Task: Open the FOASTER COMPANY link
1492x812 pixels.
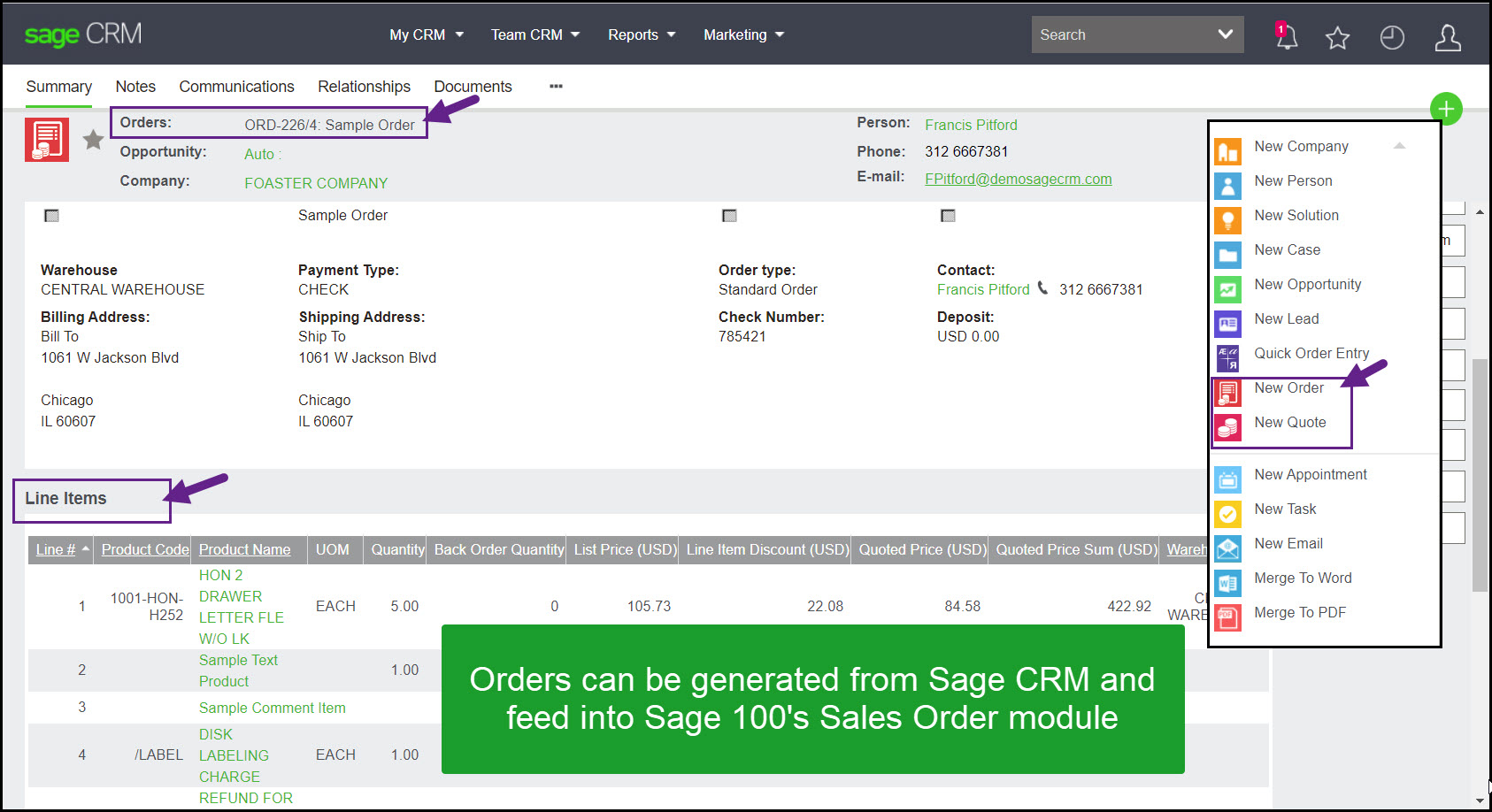Action: (x=316, y=183)
